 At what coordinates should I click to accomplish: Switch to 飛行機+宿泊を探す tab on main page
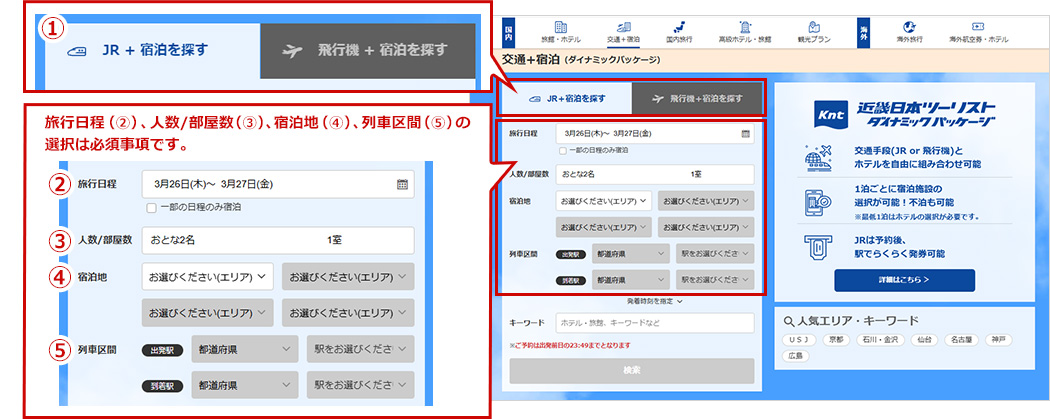[697, 98]
